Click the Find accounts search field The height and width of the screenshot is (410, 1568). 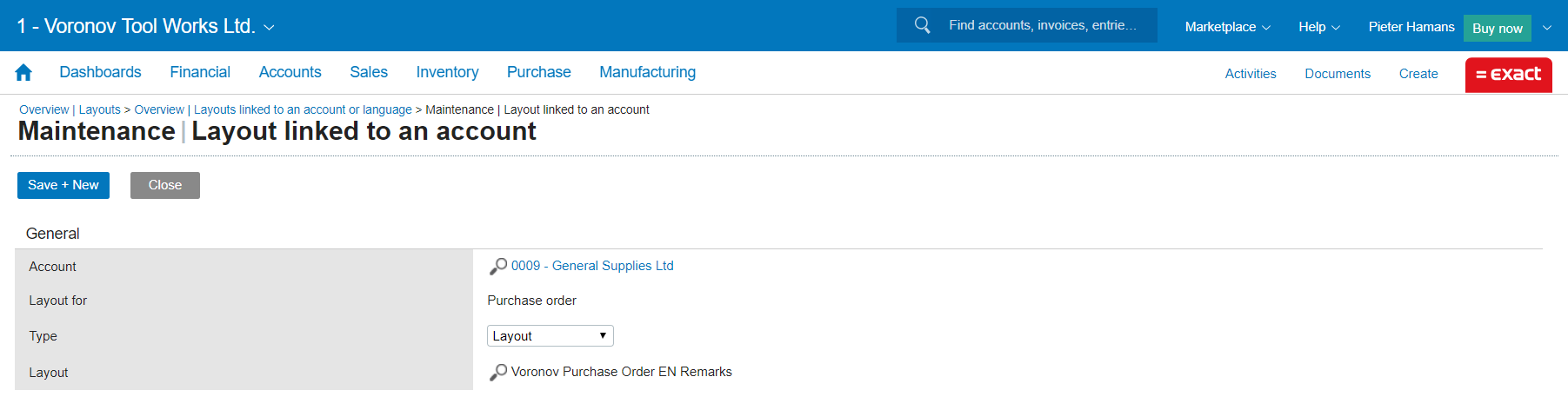[1043, 25]
